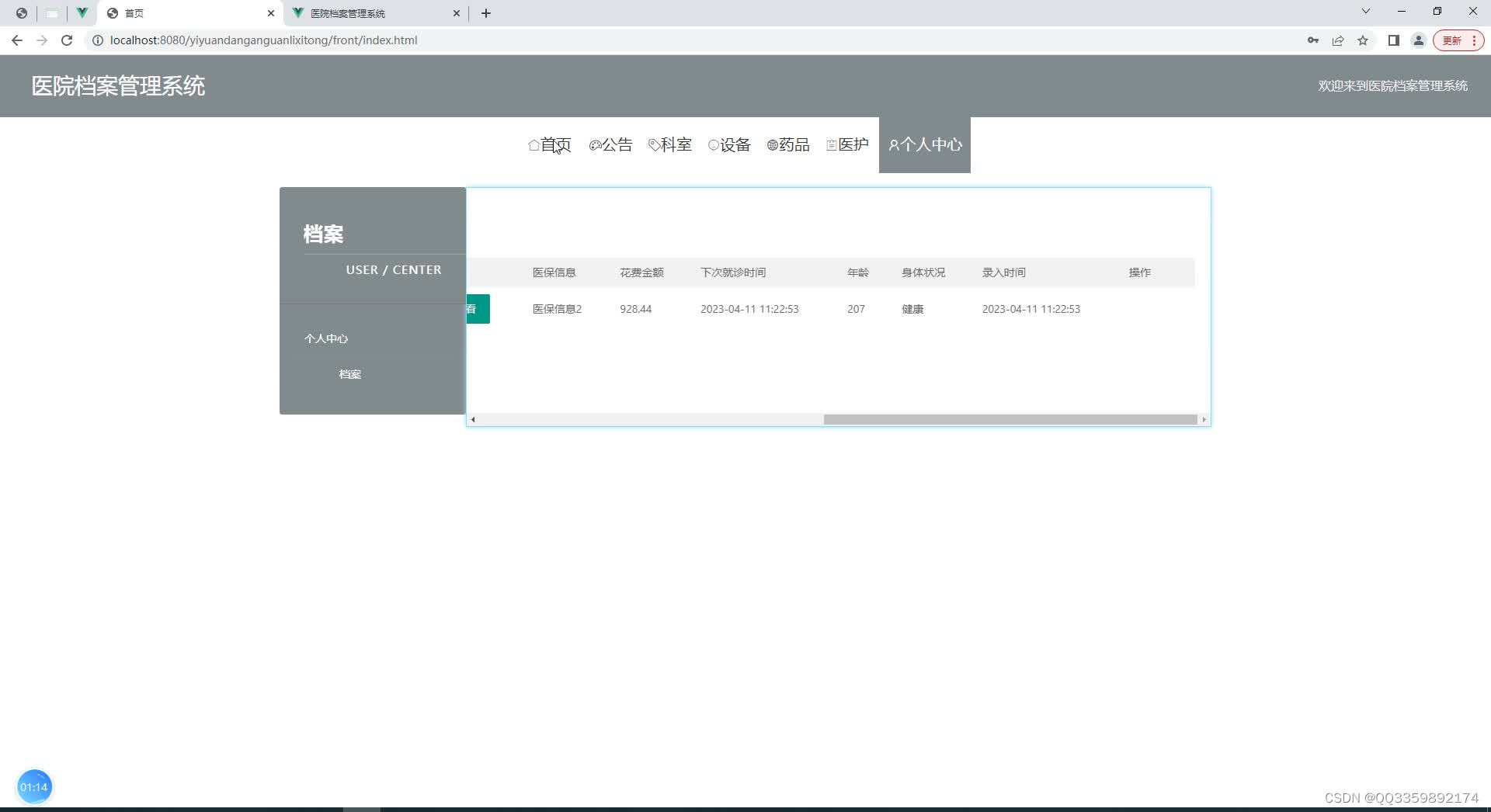Click the 医保信息2 cell

557,309
